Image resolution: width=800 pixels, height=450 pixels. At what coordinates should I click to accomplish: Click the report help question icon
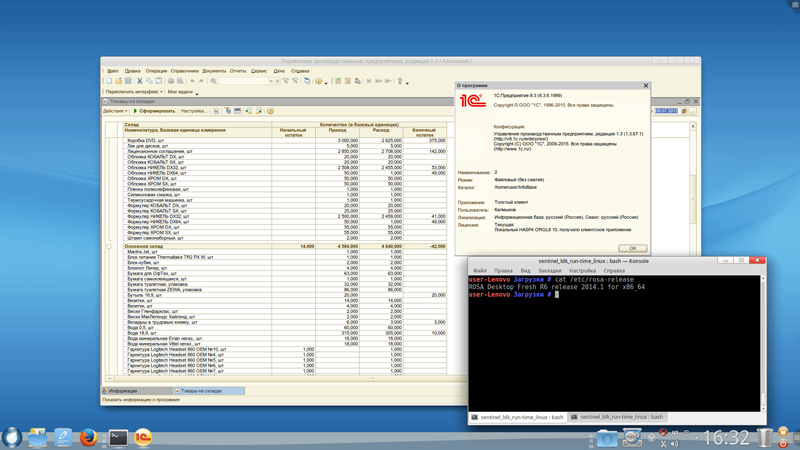pos(270,111)
